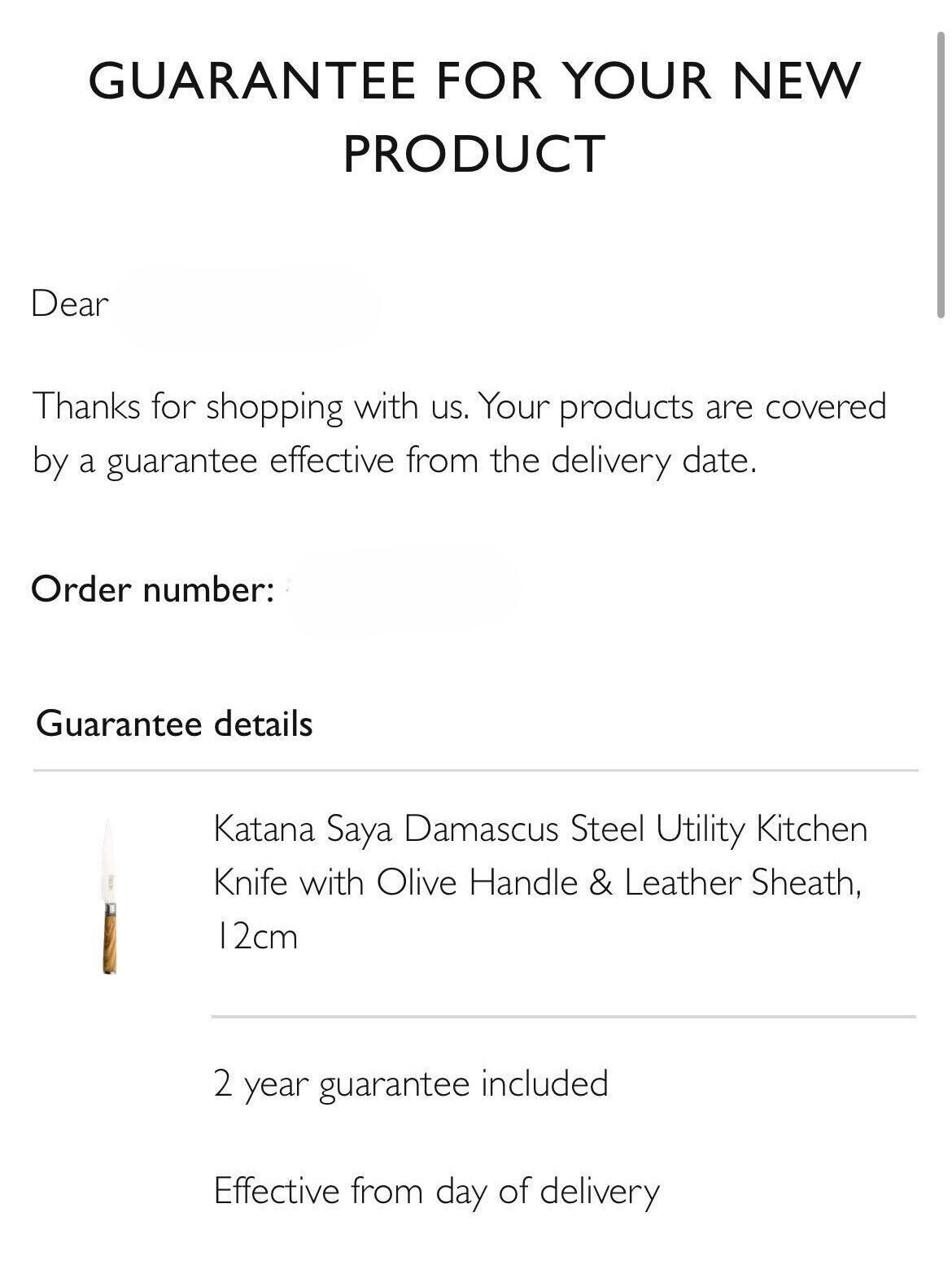Click the 'Thanks for shopping with us' sentence
This screenshot has width=952, height=1265.
click(x=251, y=406)
